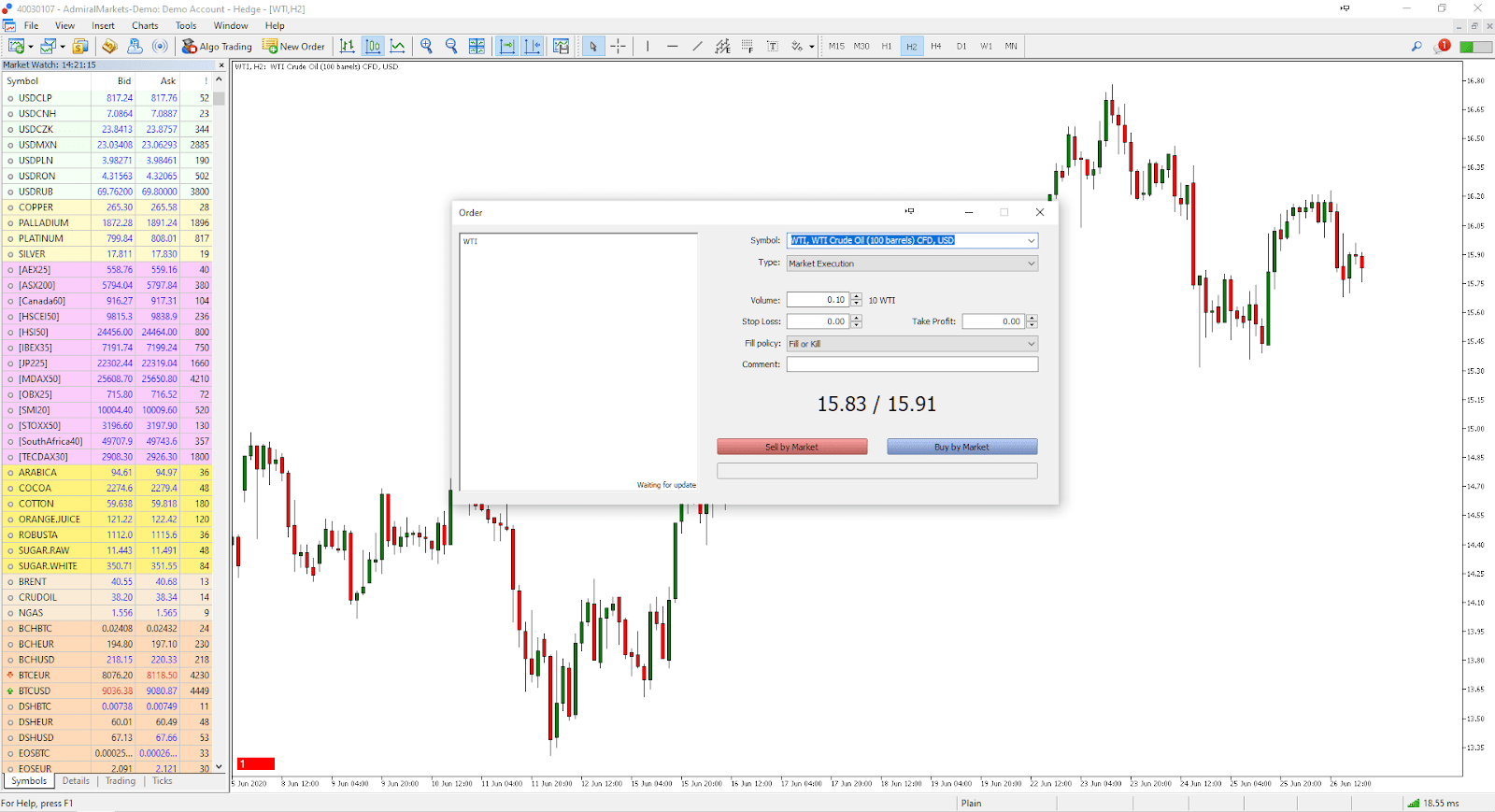
Task: Close the Market Watch panel
Action: 221,65
